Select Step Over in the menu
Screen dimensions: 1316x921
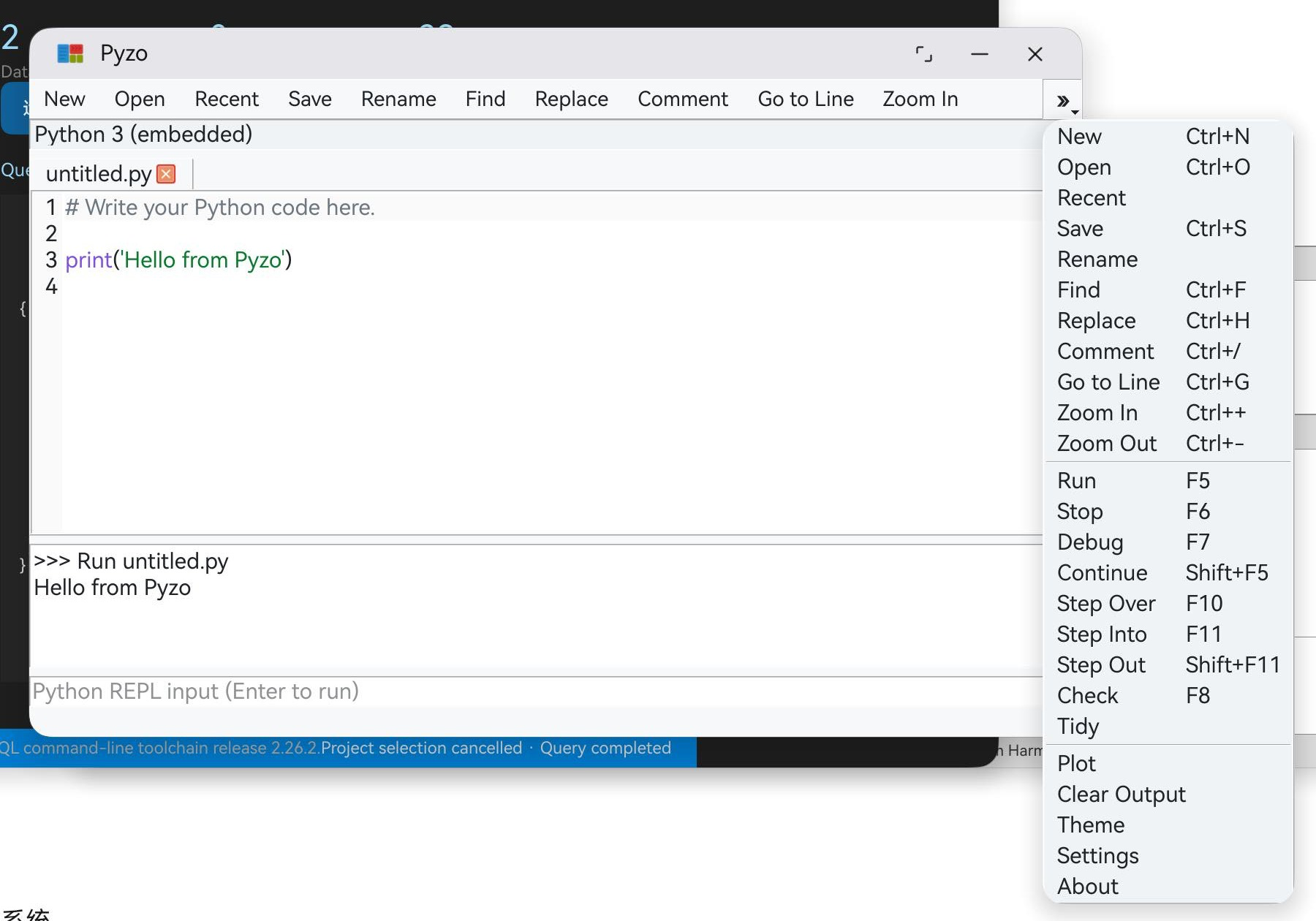coord(1168,604)
